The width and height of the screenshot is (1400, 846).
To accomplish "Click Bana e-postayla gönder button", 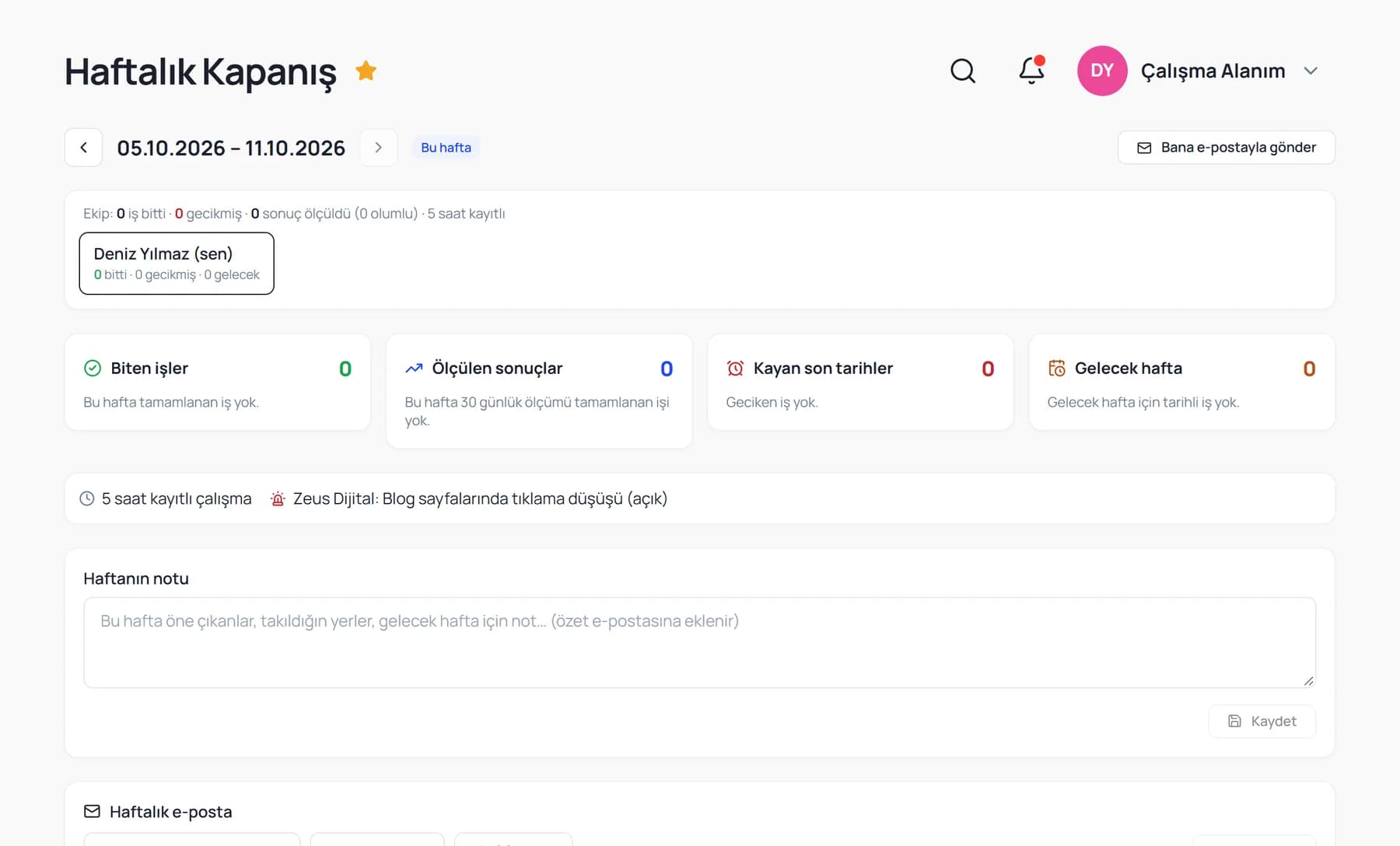I will pos(1227,148).
